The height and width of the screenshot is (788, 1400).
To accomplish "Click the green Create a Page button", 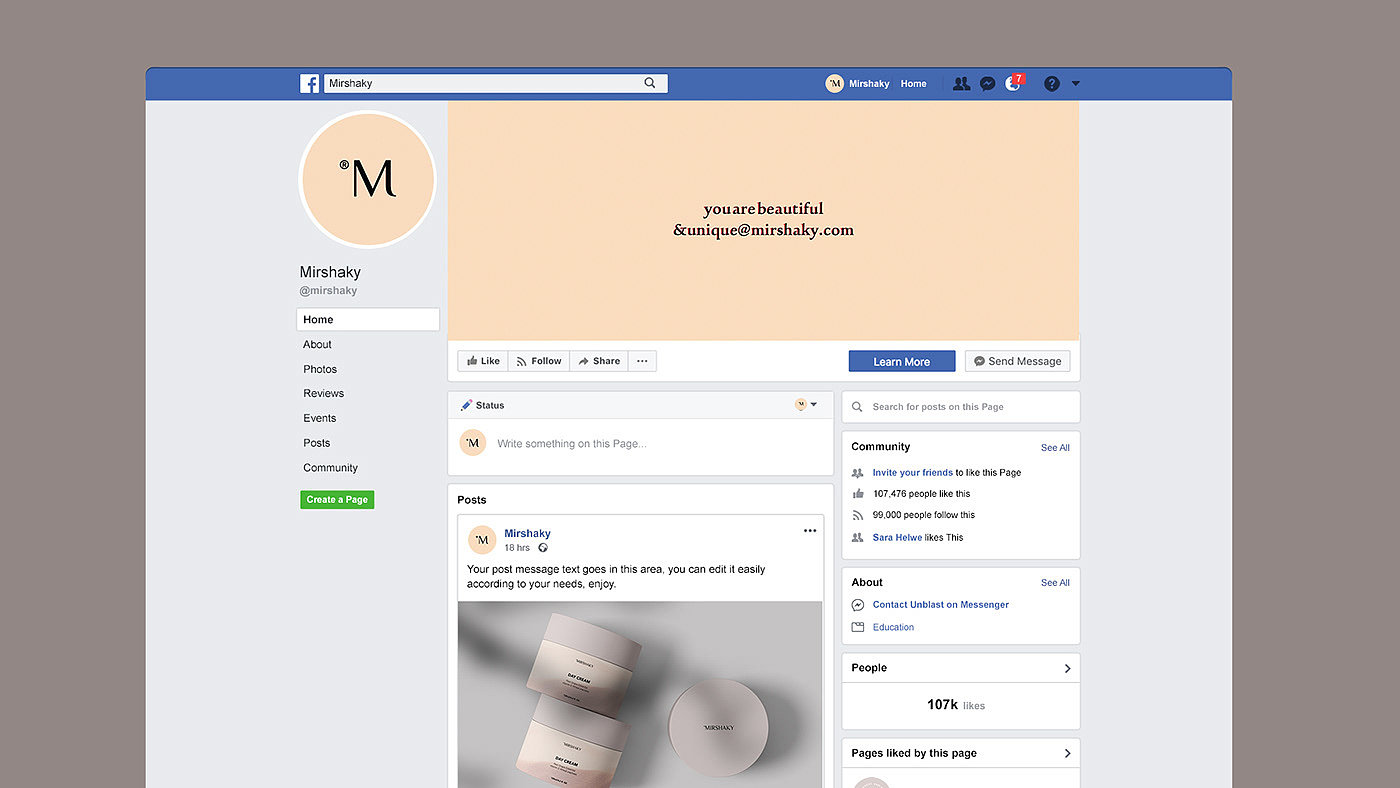I will pyautogui.click(x=337, y=500).
